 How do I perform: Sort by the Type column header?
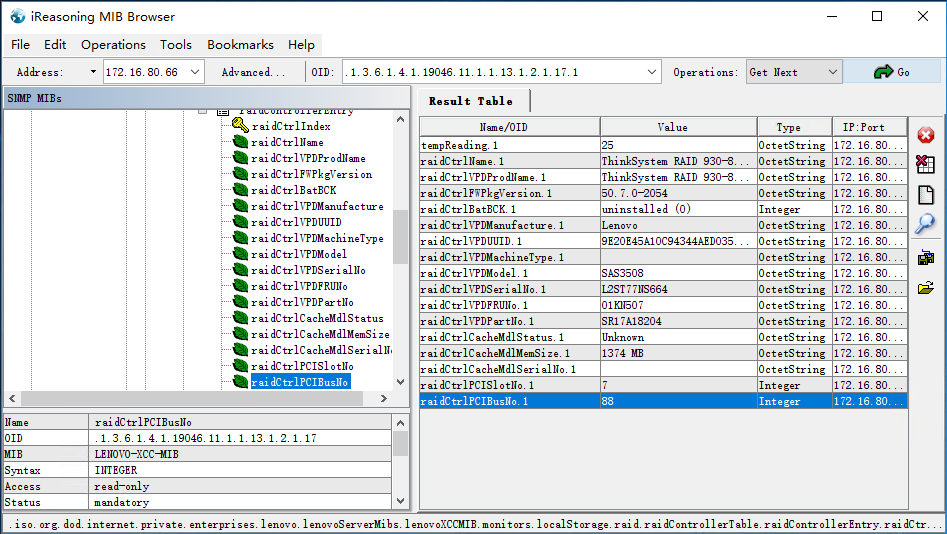[x=794, y=127]
